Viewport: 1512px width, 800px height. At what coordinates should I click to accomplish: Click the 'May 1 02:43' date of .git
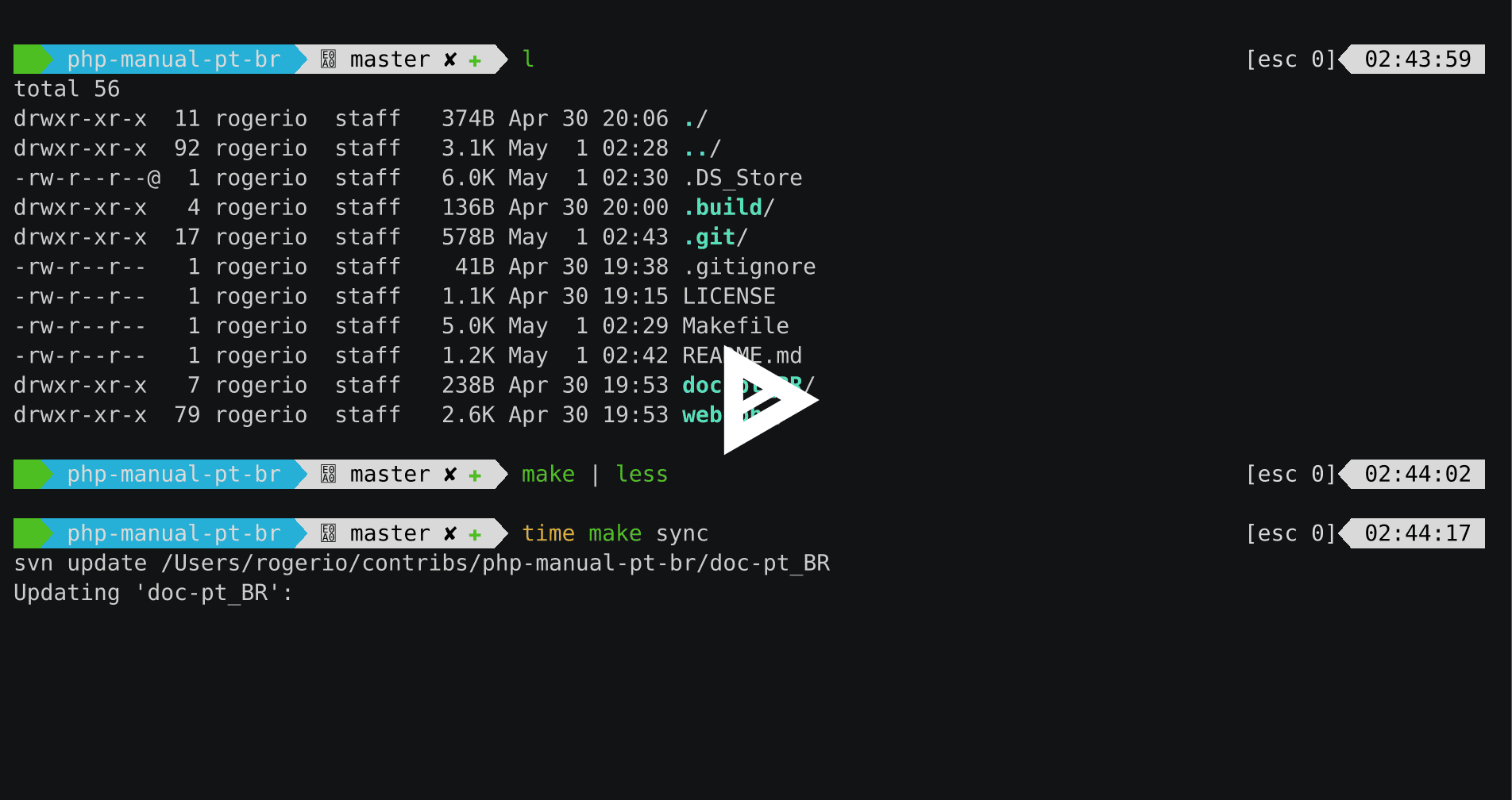pos(588,237)
